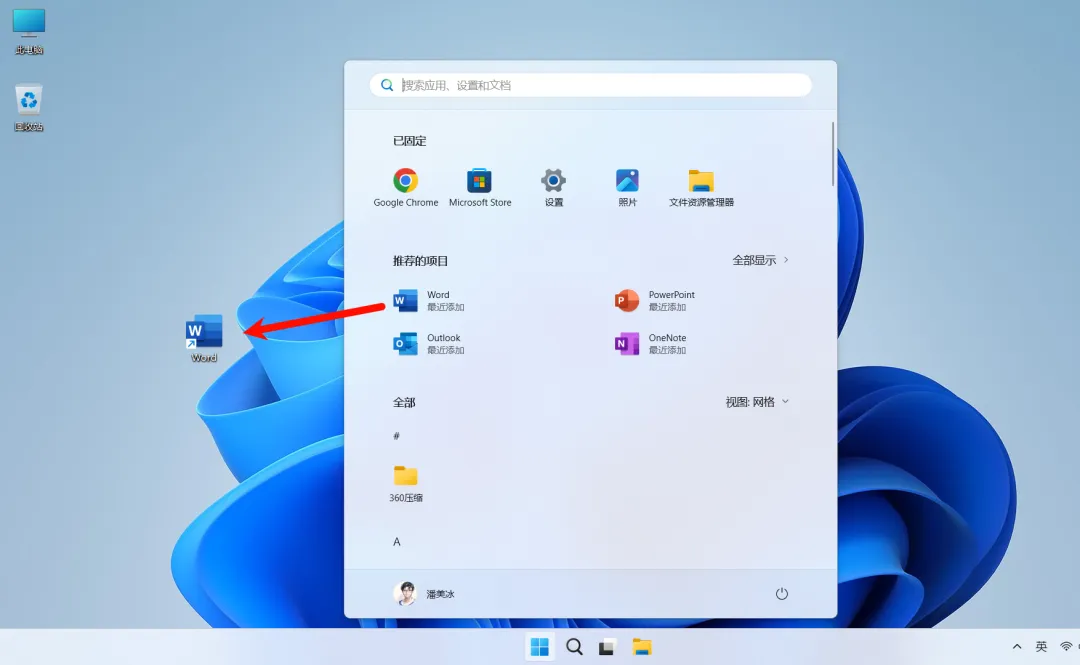Screen dimensions: 1080x665
Task: Click the Windows Start button on taskbar
Action: [x=539, y=646]
